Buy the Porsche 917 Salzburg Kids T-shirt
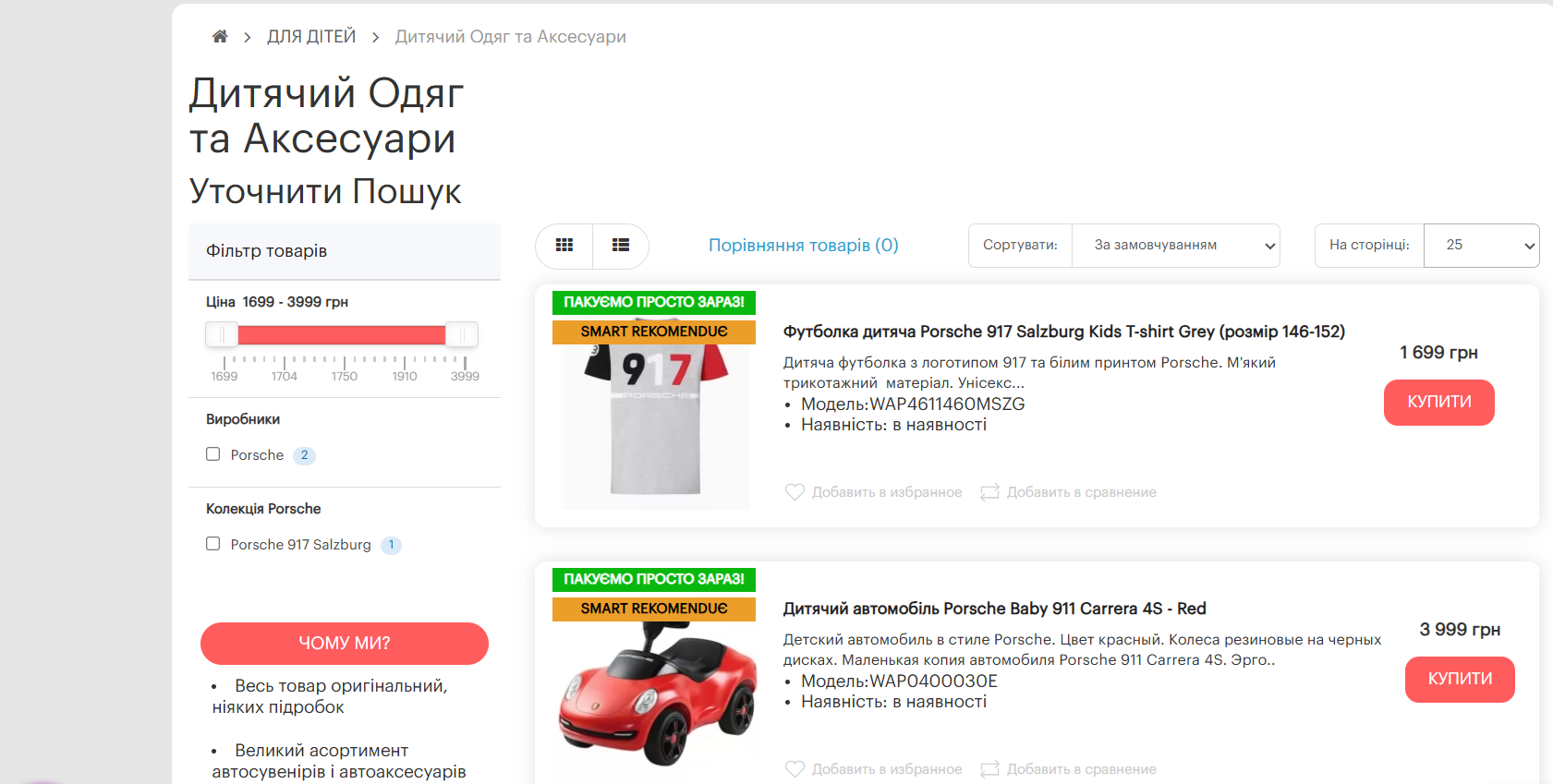Image resolution: width=1553 pixels, height=784 pixels. tap(1438, 403)
